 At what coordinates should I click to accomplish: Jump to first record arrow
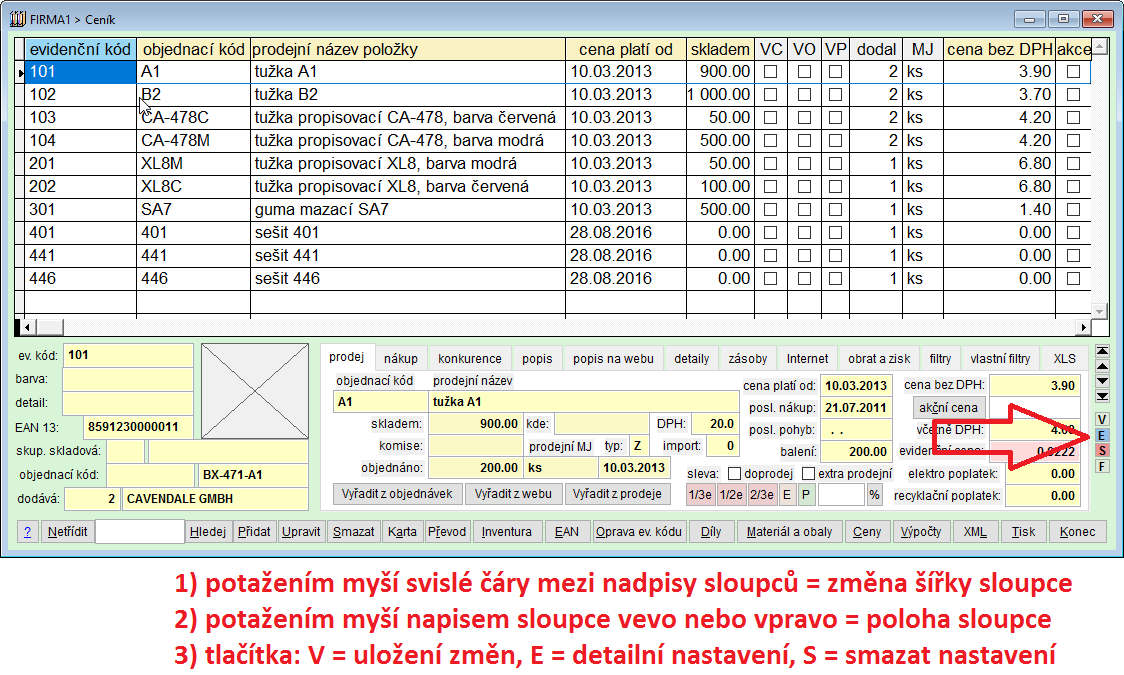(1102, 351)
